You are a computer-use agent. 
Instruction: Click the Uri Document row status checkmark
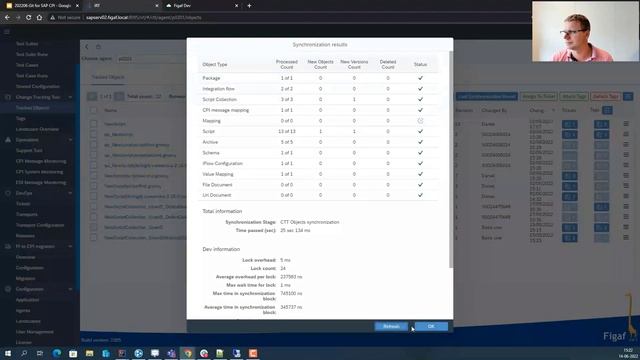click(420, 195)
